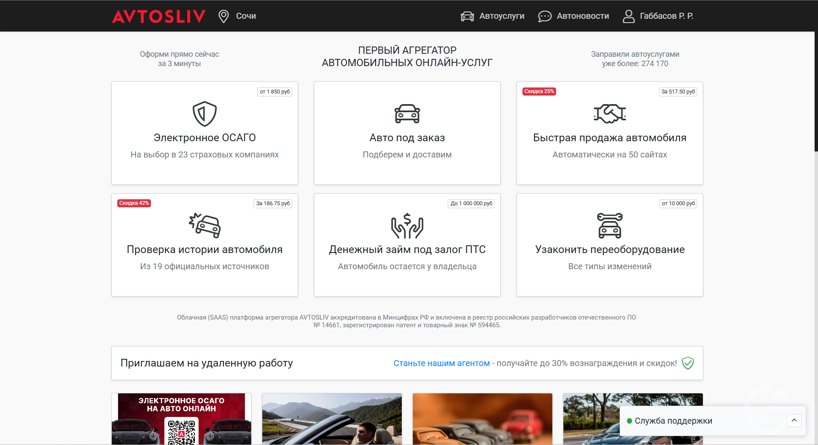Click the от 10 000 руб price tag

pos(678,203)
